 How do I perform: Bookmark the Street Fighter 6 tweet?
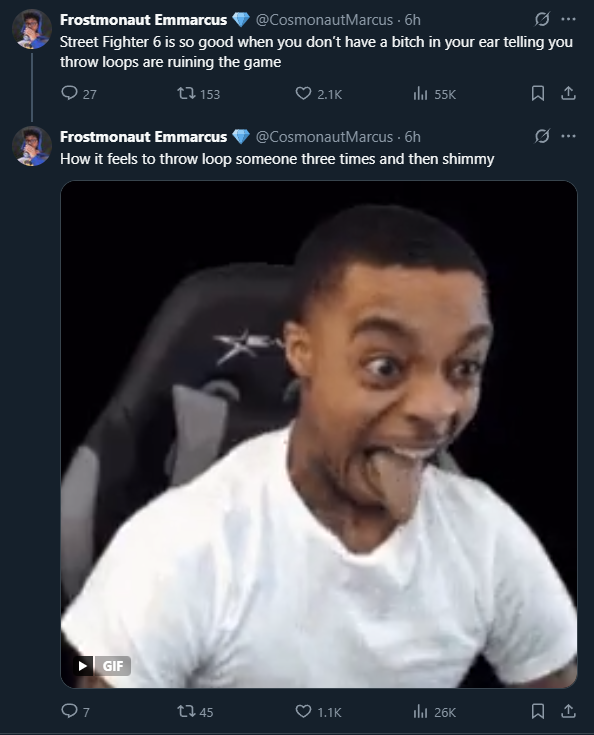pyautogui.click(x=538, y=93)
